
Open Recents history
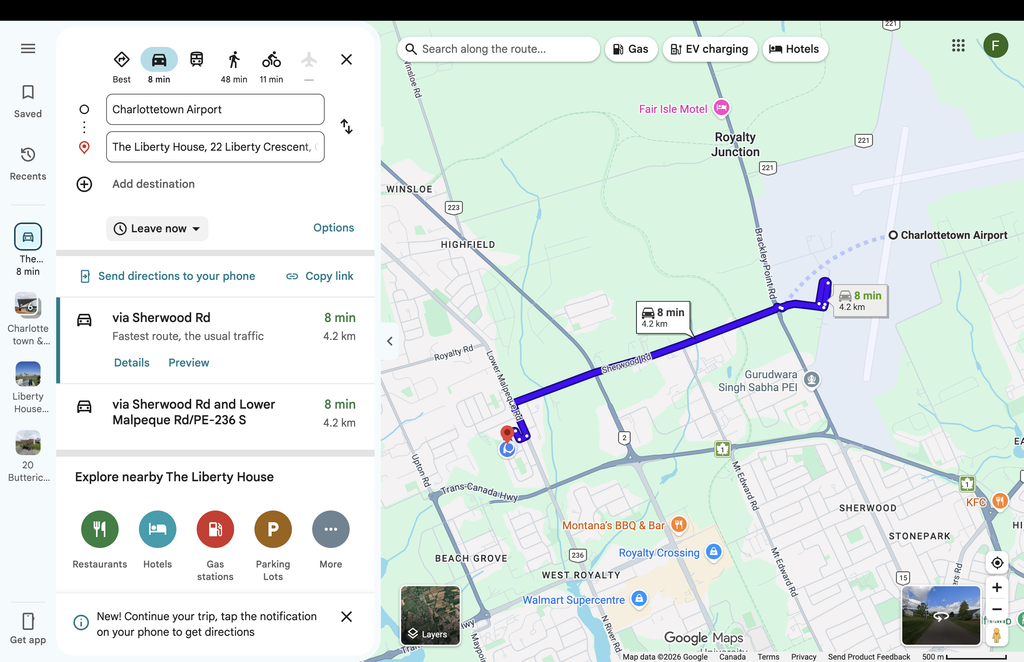27,164
